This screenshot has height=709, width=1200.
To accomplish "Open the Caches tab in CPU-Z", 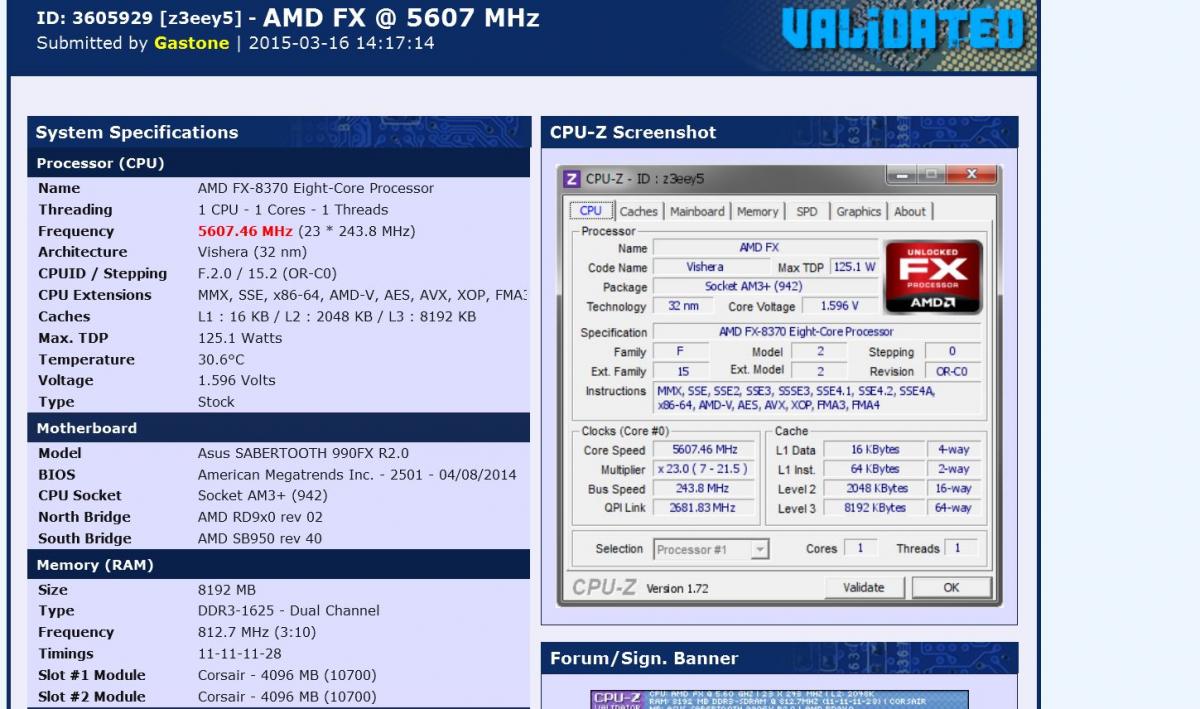I will (638, 211).
